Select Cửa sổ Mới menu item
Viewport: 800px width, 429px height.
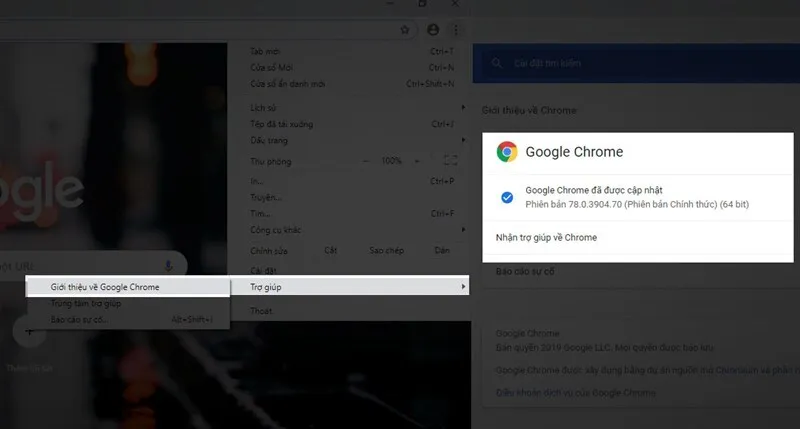350,67
